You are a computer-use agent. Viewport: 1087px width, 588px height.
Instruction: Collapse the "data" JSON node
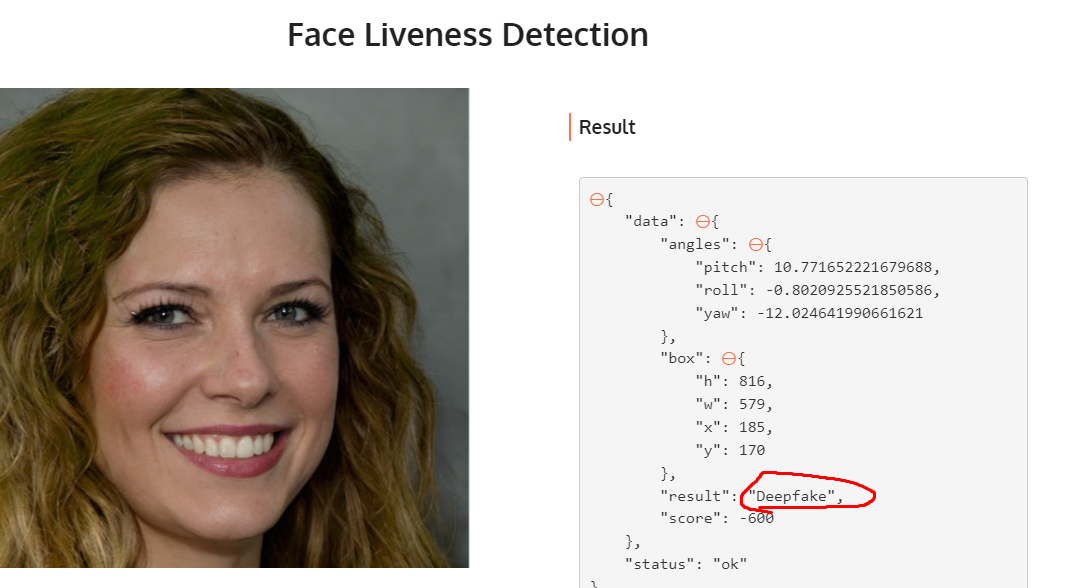click(x=702, y=222)
